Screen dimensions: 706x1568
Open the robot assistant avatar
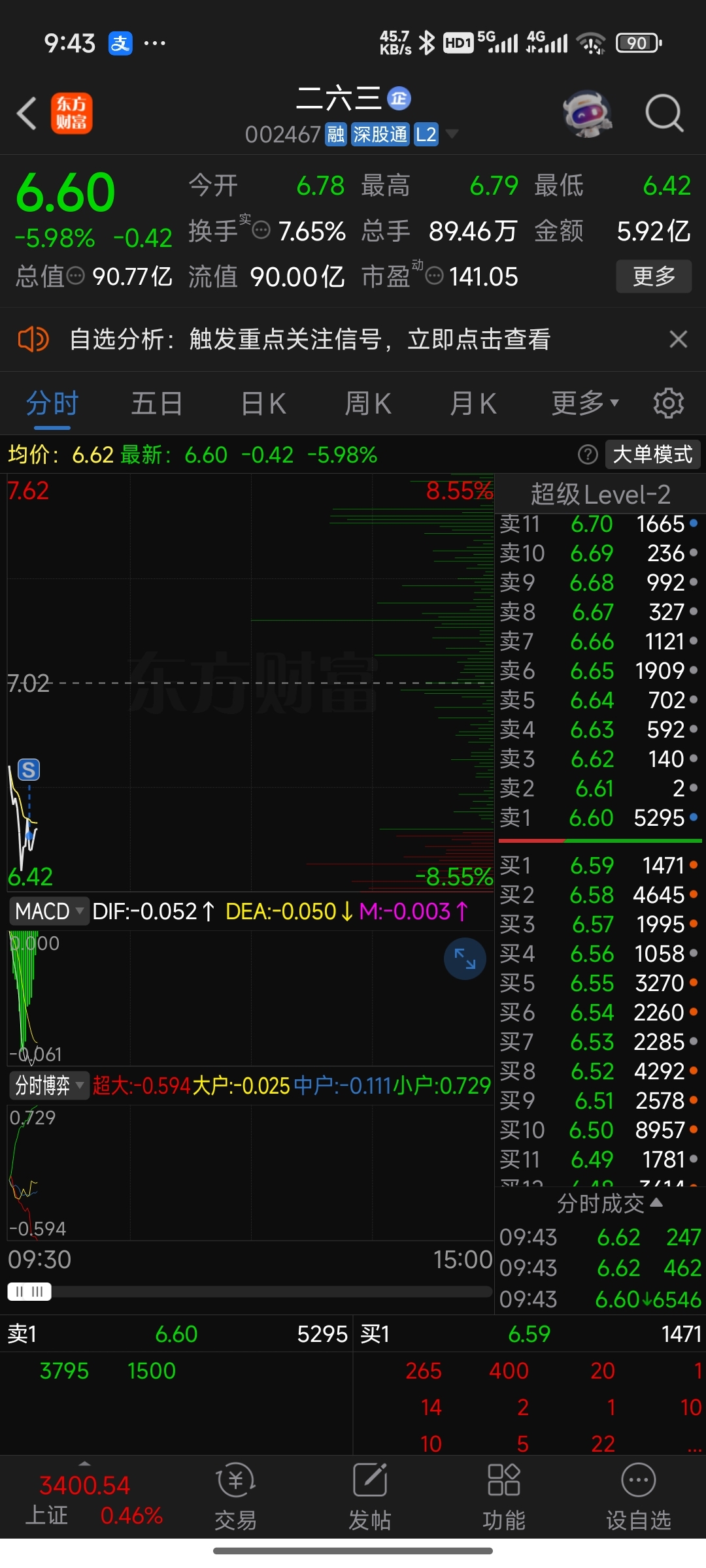(x=587, y=114)
